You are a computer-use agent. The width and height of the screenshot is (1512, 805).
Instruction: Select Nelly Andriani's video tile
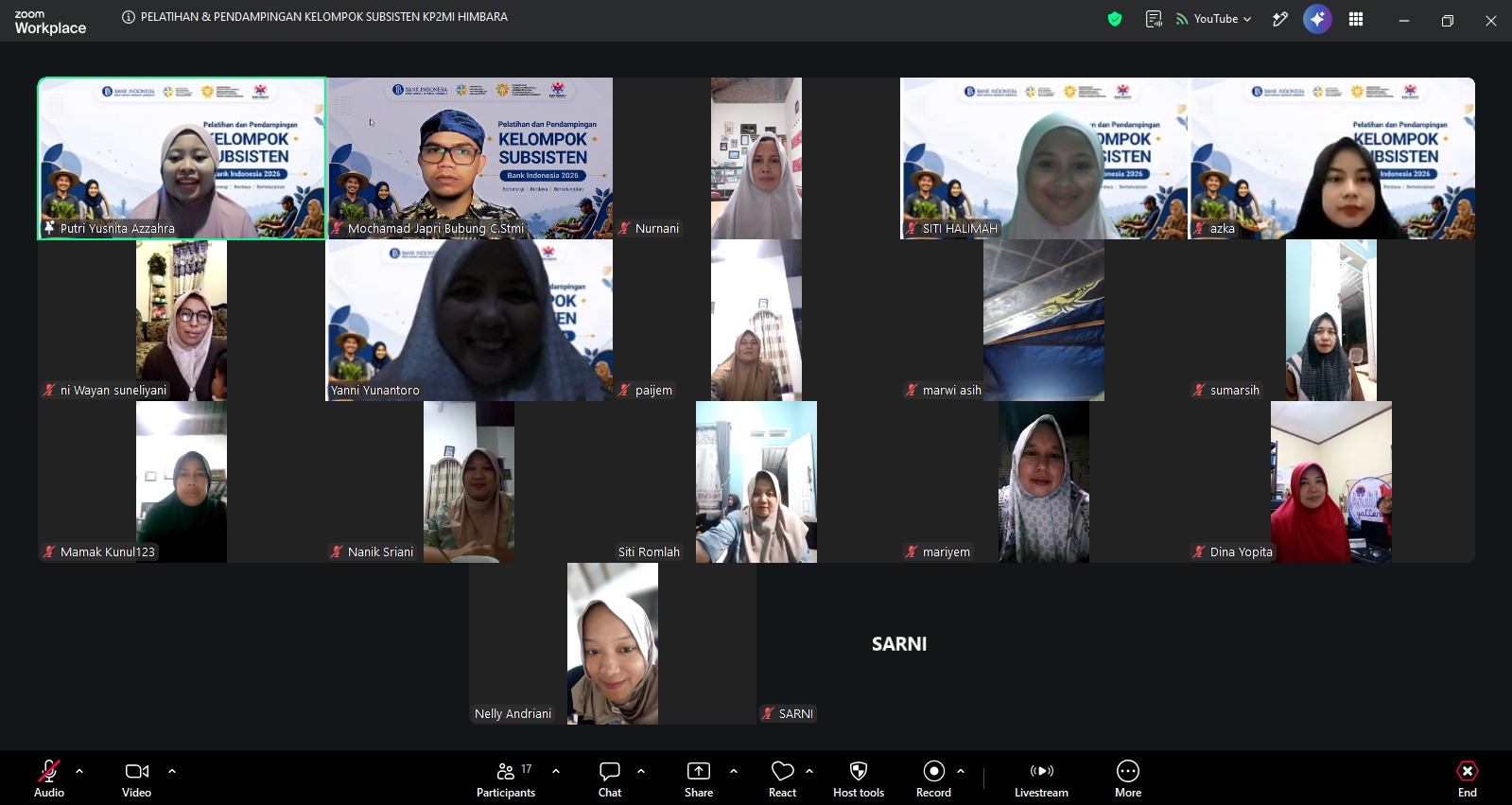(613, 643)
